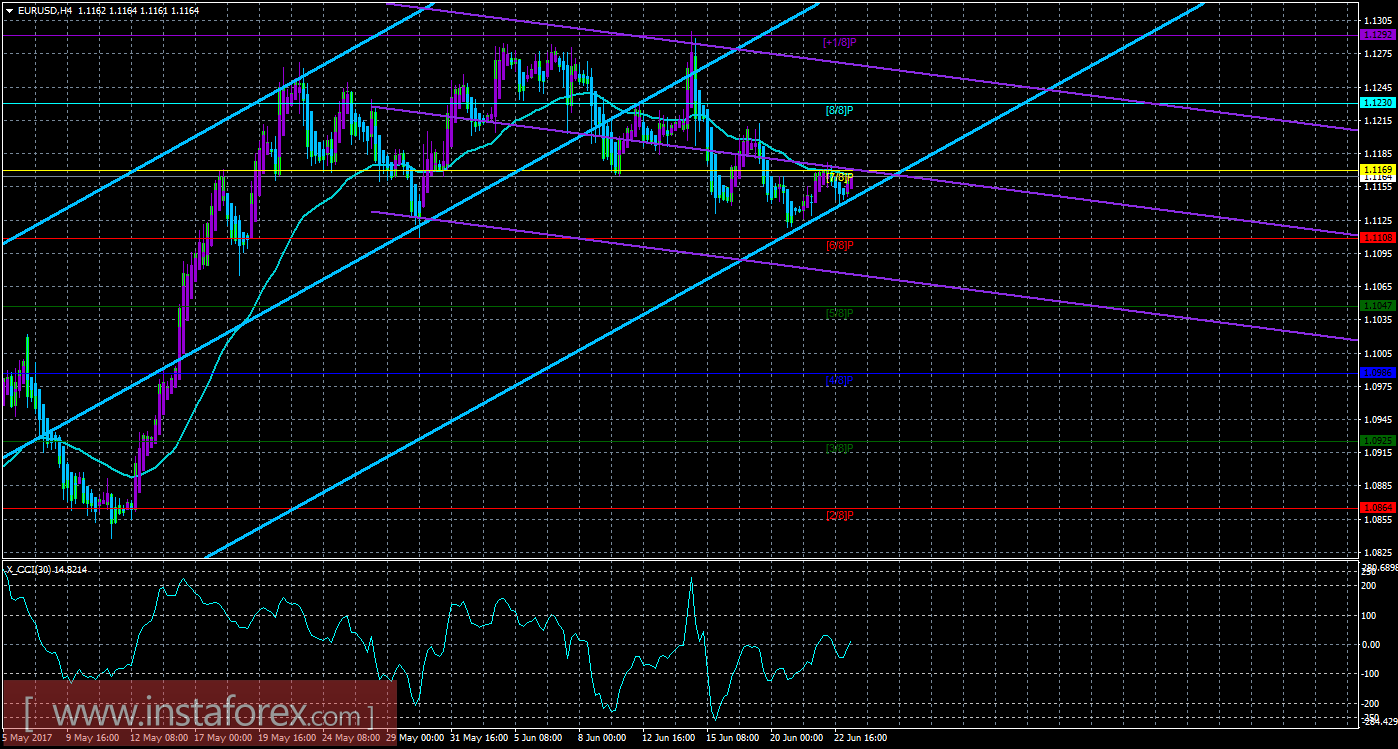Click the yellow 1.1169 price tag

coord(1378,171)
